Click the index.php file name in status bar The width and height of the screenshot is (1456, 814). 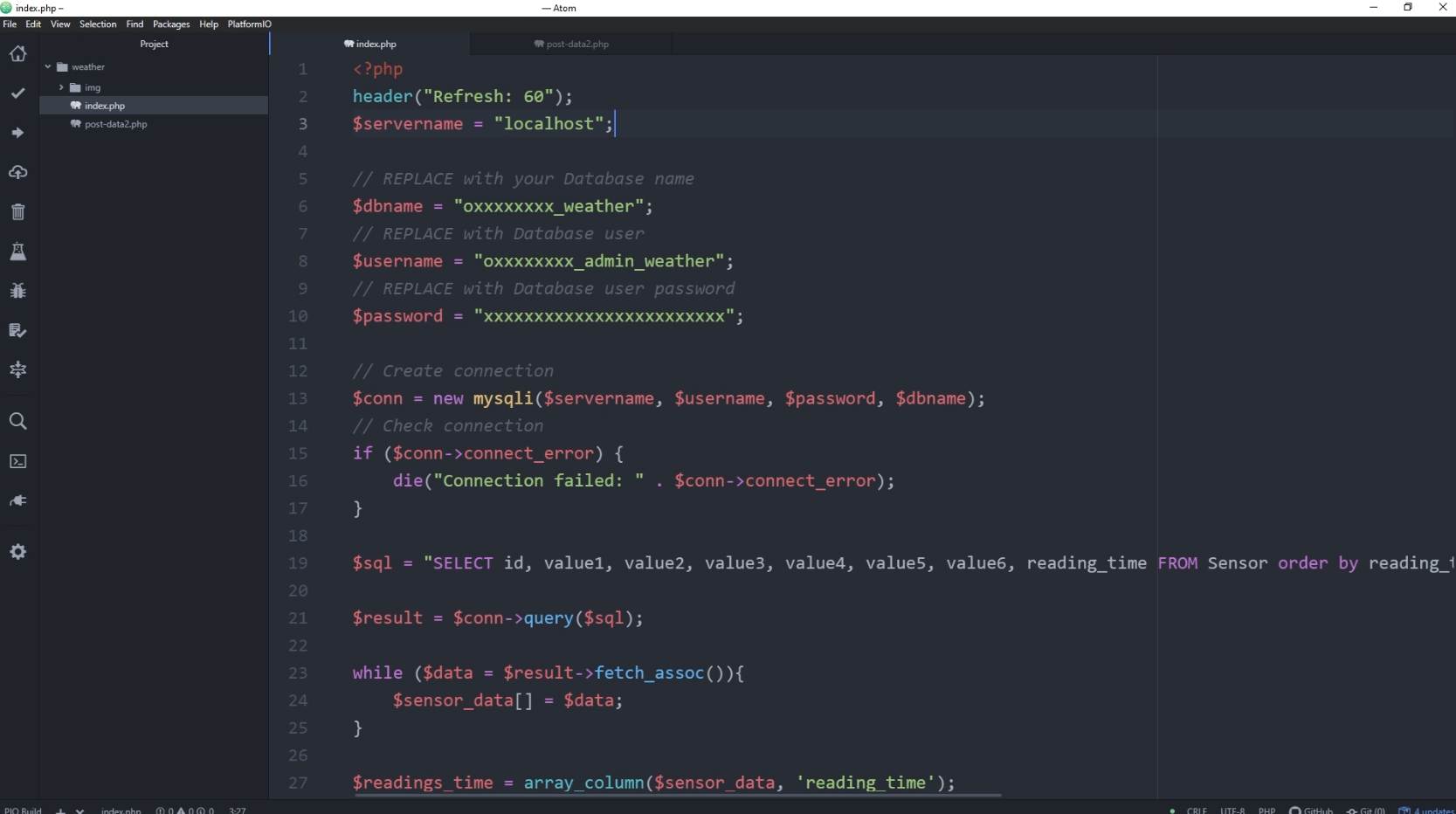click(121, 811)
